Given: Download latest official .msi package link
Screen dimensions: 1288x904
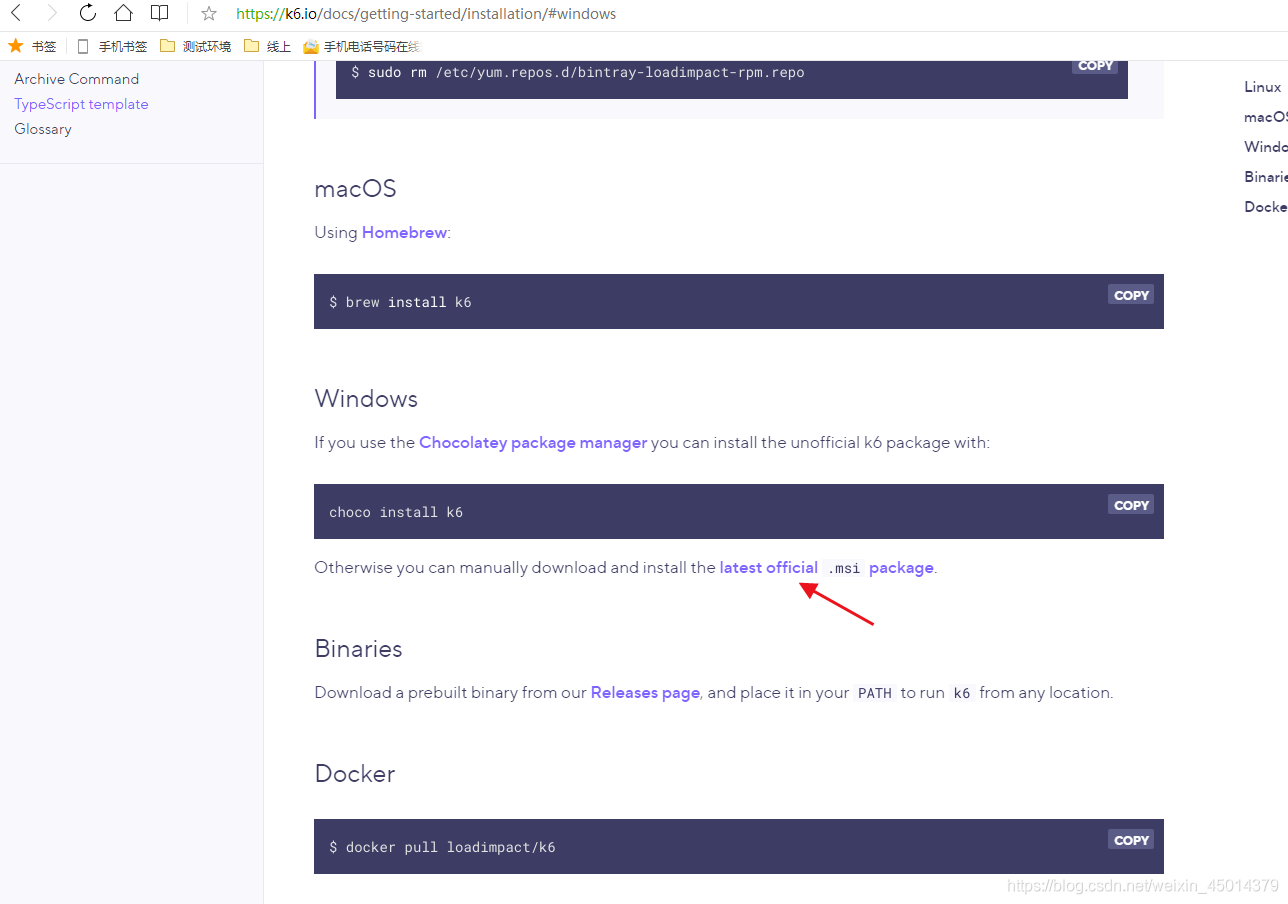Looking at the screenshot, I should [x=826, y=567].
